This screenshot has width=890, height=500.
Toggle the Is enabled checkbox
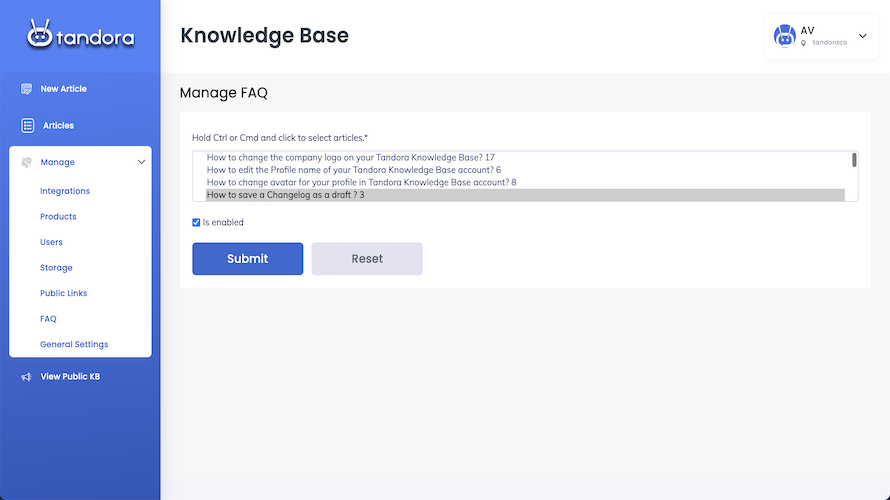point(196,222)
